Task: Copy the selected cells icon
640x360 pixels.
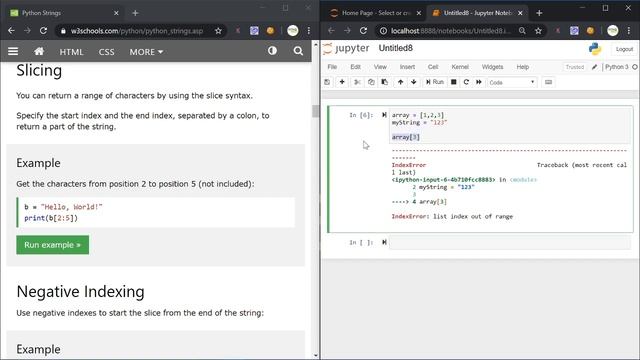Action: (371, 82)
